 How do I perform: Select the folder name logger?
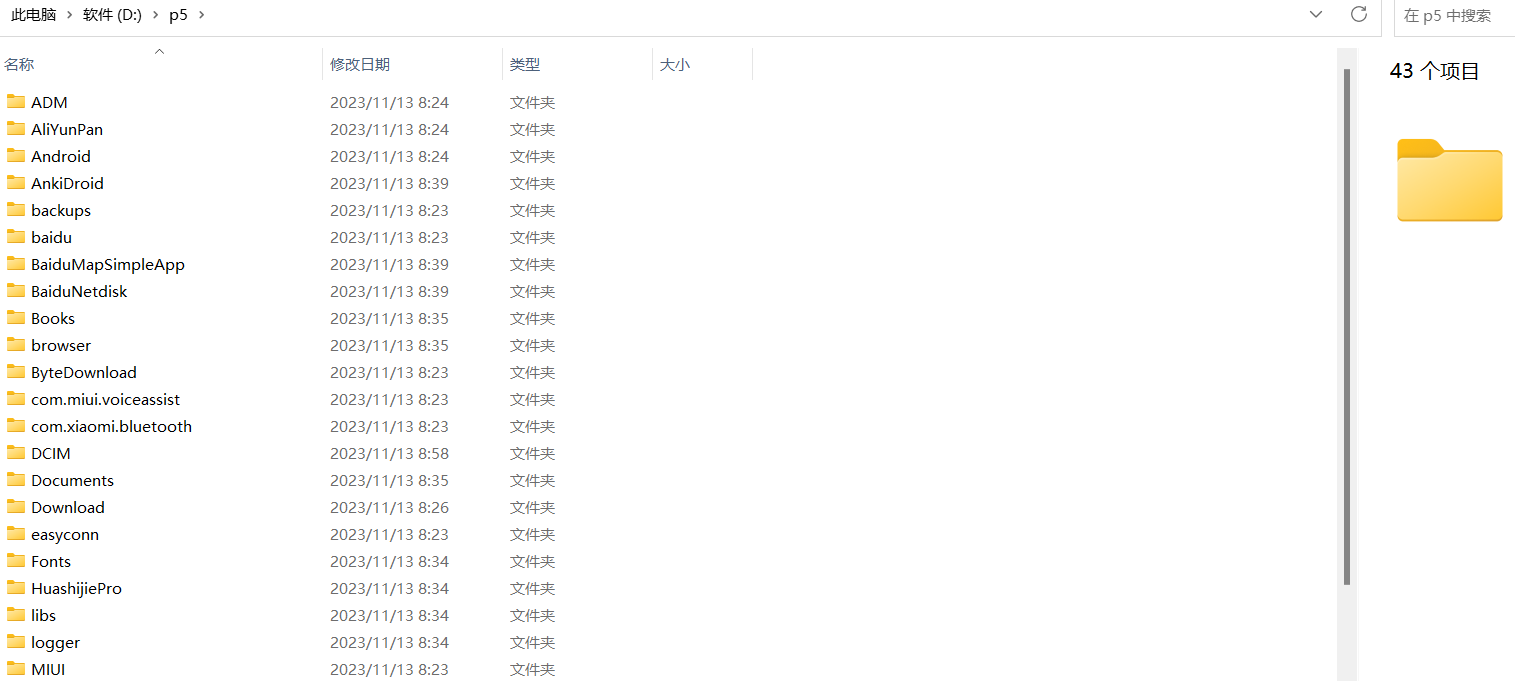(x=55, y=642)
